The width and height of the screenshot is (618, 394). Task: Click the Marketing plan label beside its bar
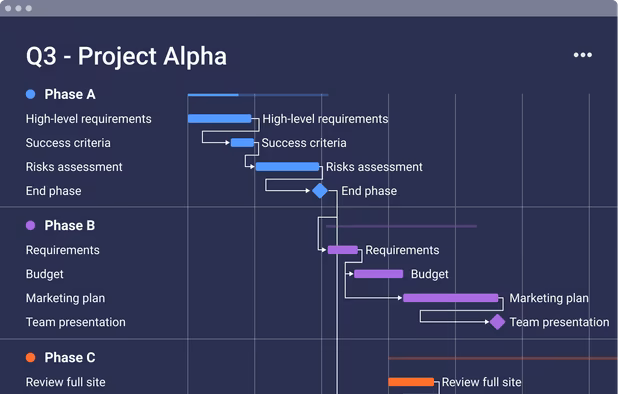(549, 298)
